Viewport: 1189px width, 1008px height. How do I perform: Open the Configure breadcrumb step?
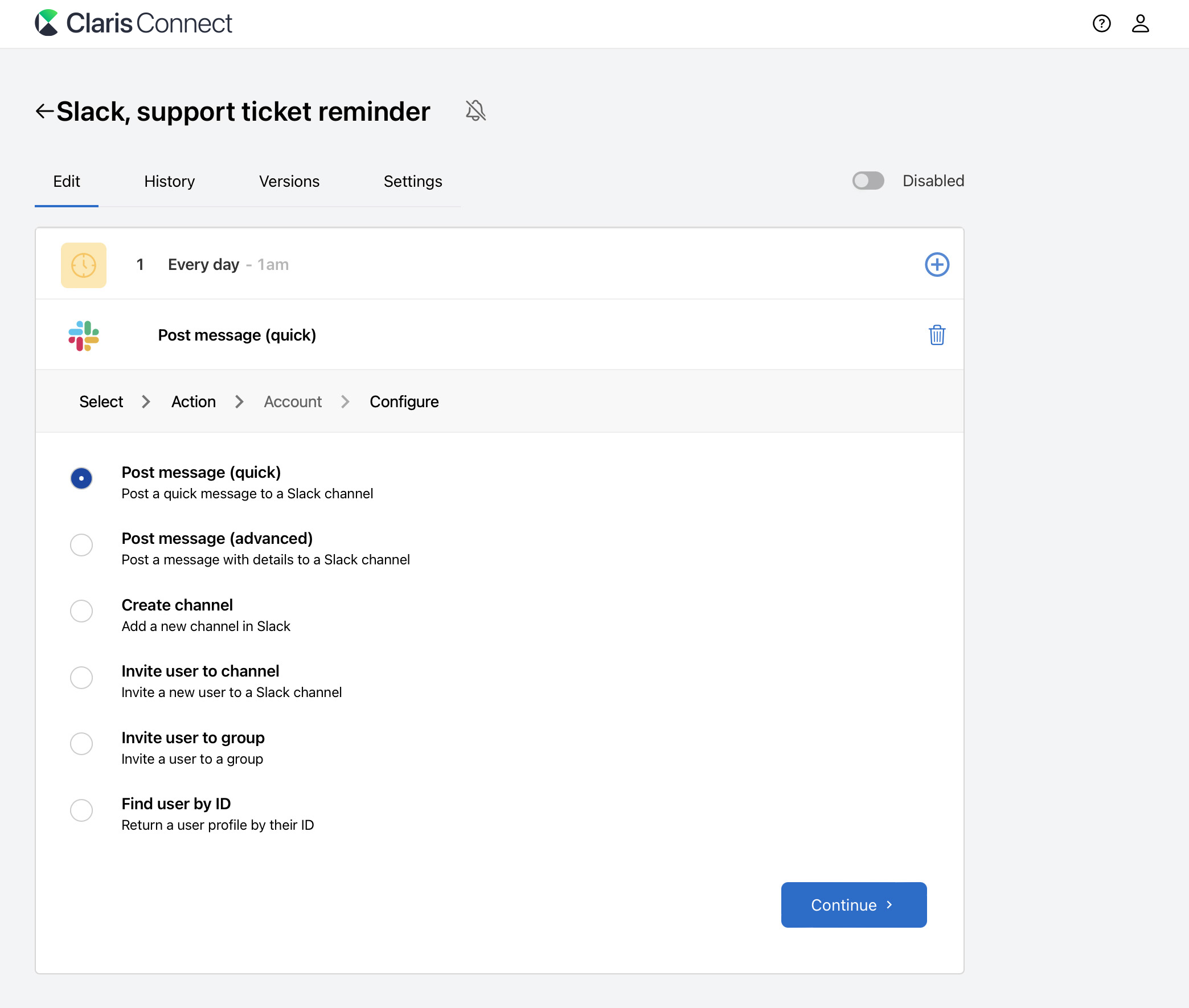click(404, 401)
